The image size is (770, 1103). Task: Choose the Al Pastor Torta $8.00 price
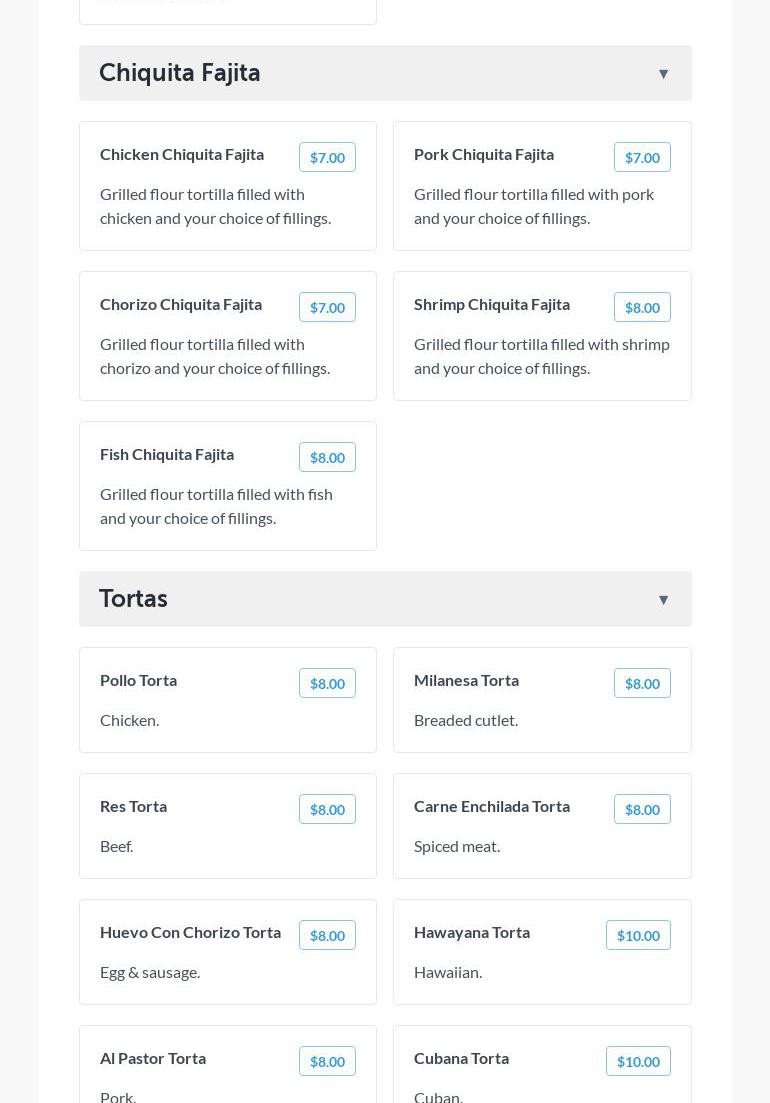pos(327,1062)
